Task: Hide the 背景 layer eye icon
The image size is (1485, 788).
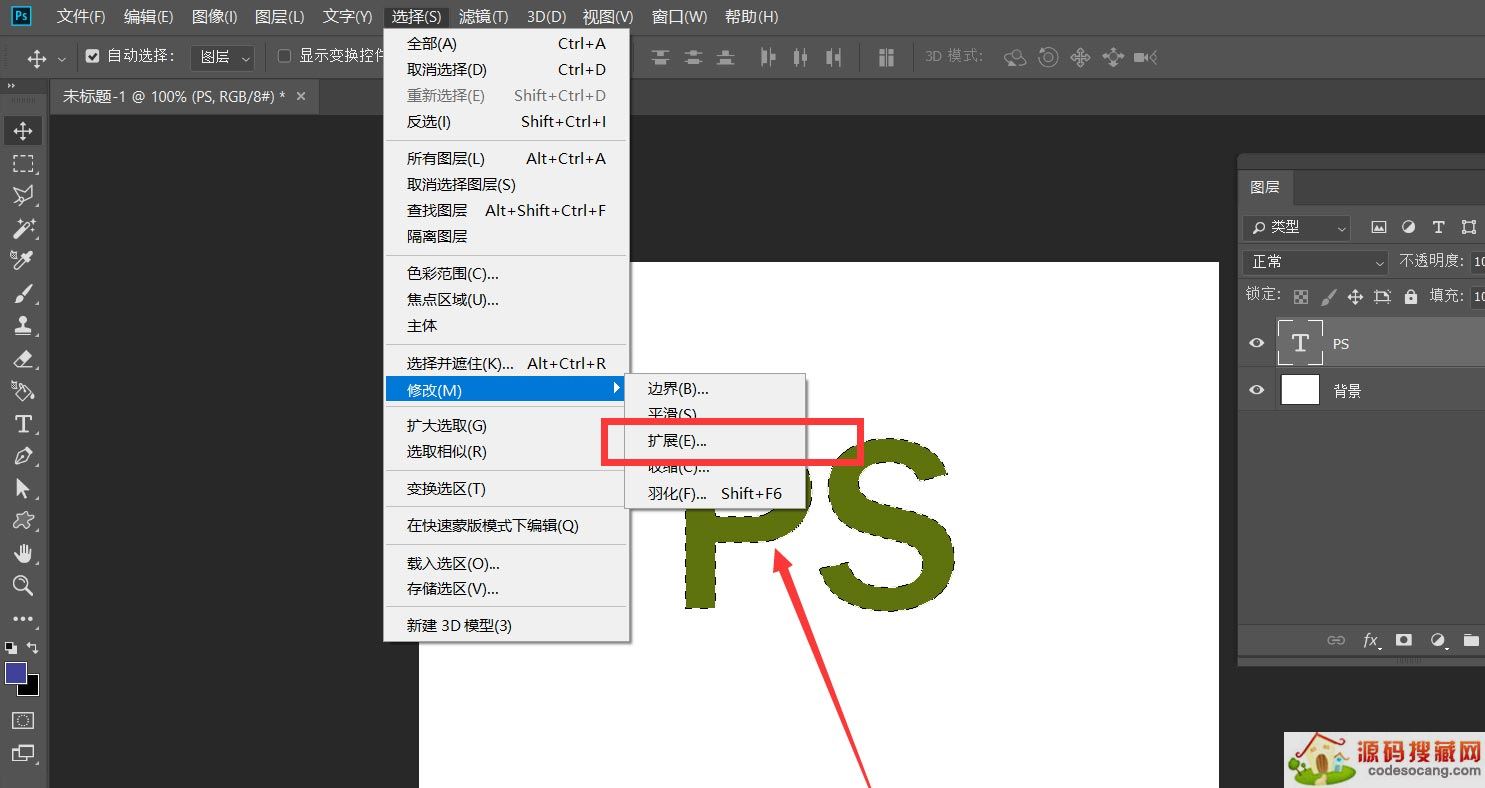Action: tap(1257, 390)
